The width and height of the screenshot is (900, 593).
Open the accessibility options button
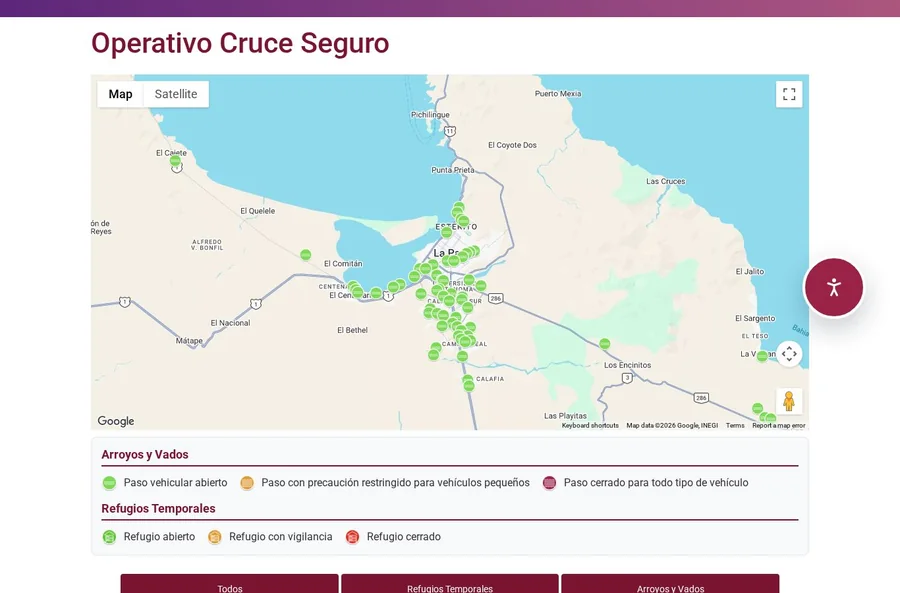[834, 287]
